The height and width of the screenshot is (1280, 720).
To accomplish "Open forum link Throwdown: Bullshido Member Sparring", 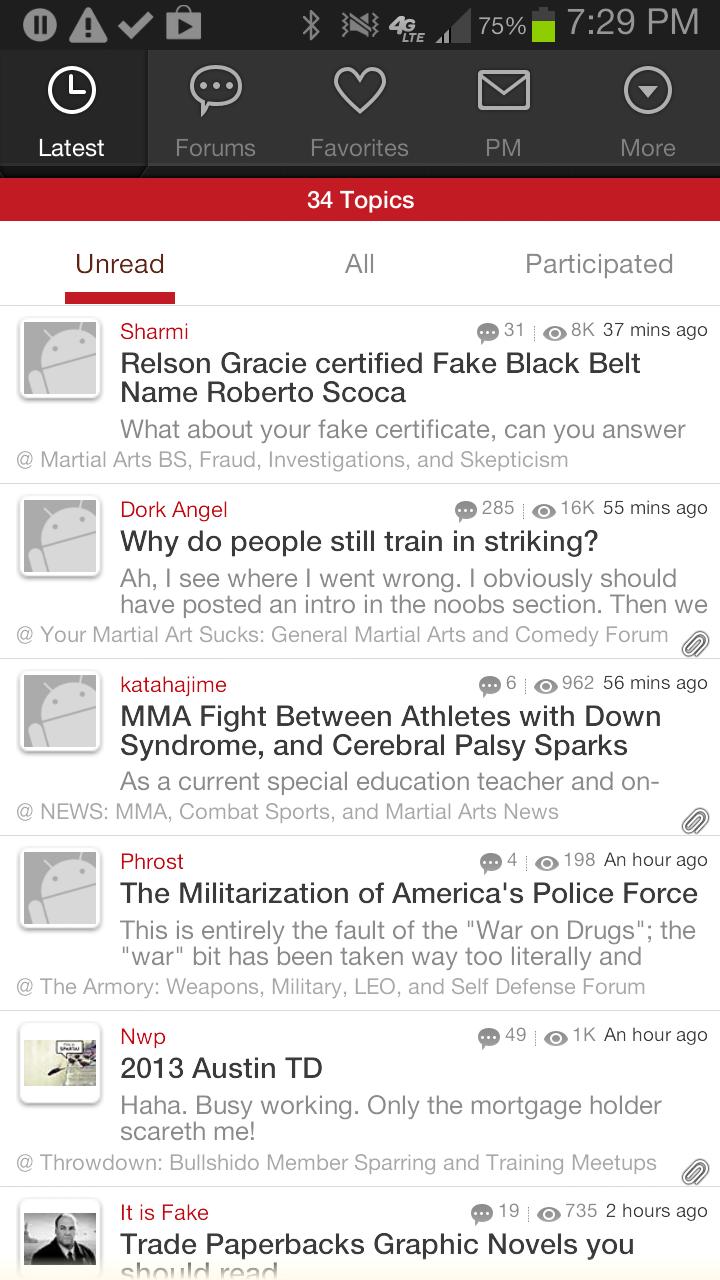I will [x=337, y=1163].
